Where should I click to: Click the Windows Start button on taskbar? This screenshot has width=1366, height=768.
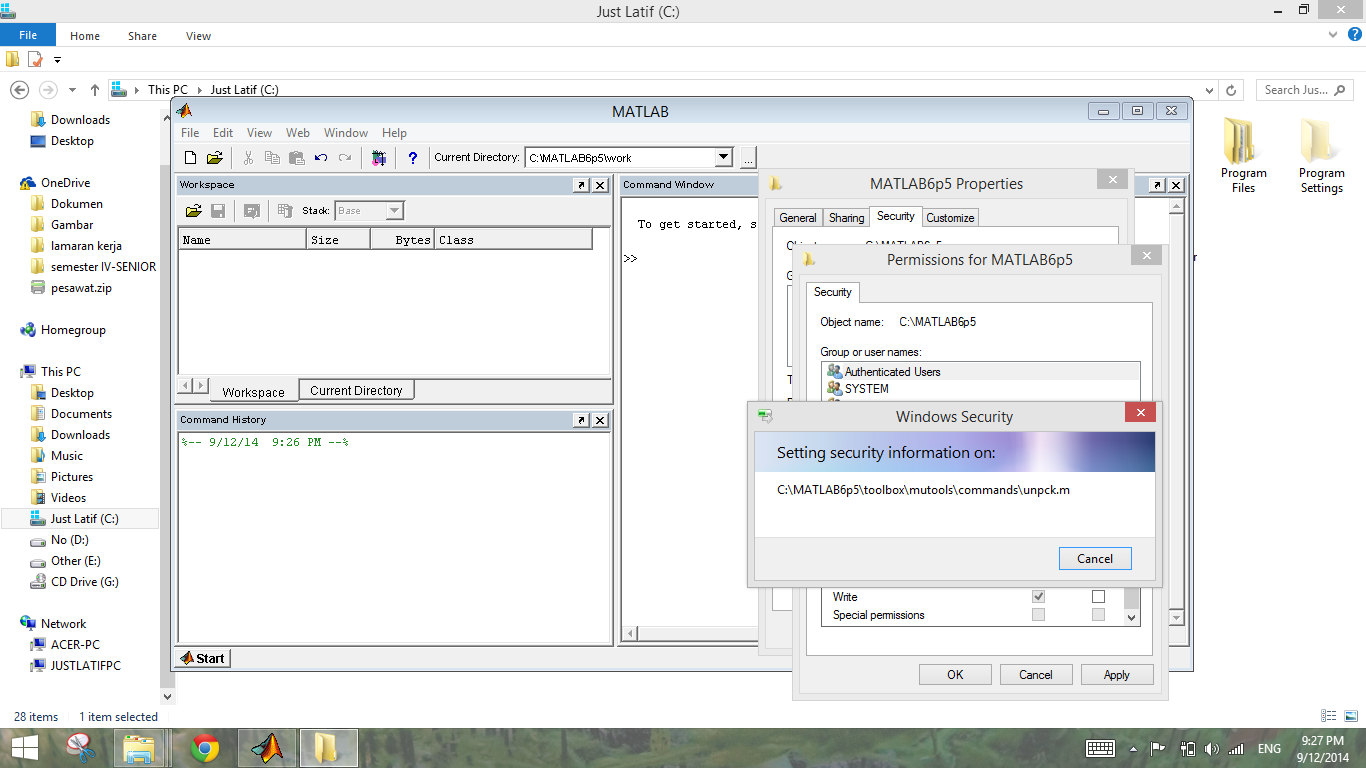(x=25, y=748)
